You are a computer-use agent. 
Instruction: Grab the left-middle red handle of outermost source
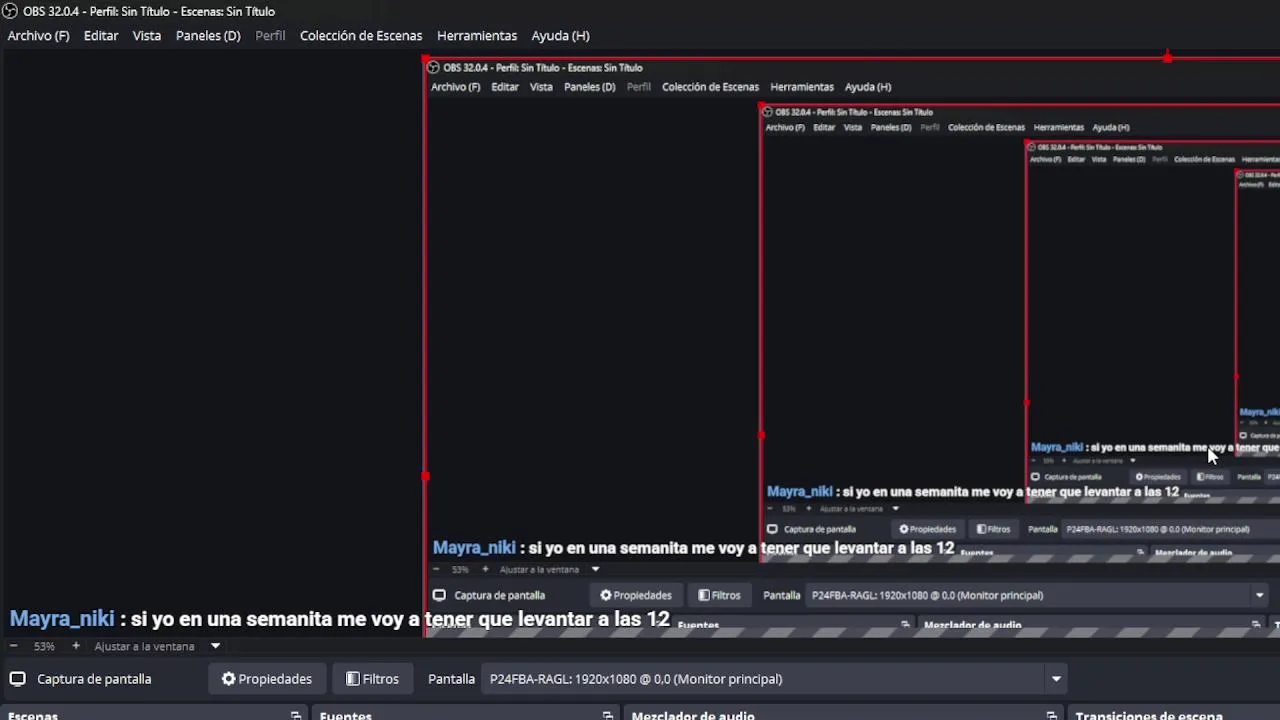pyautogui.click(x=426, y=477)
